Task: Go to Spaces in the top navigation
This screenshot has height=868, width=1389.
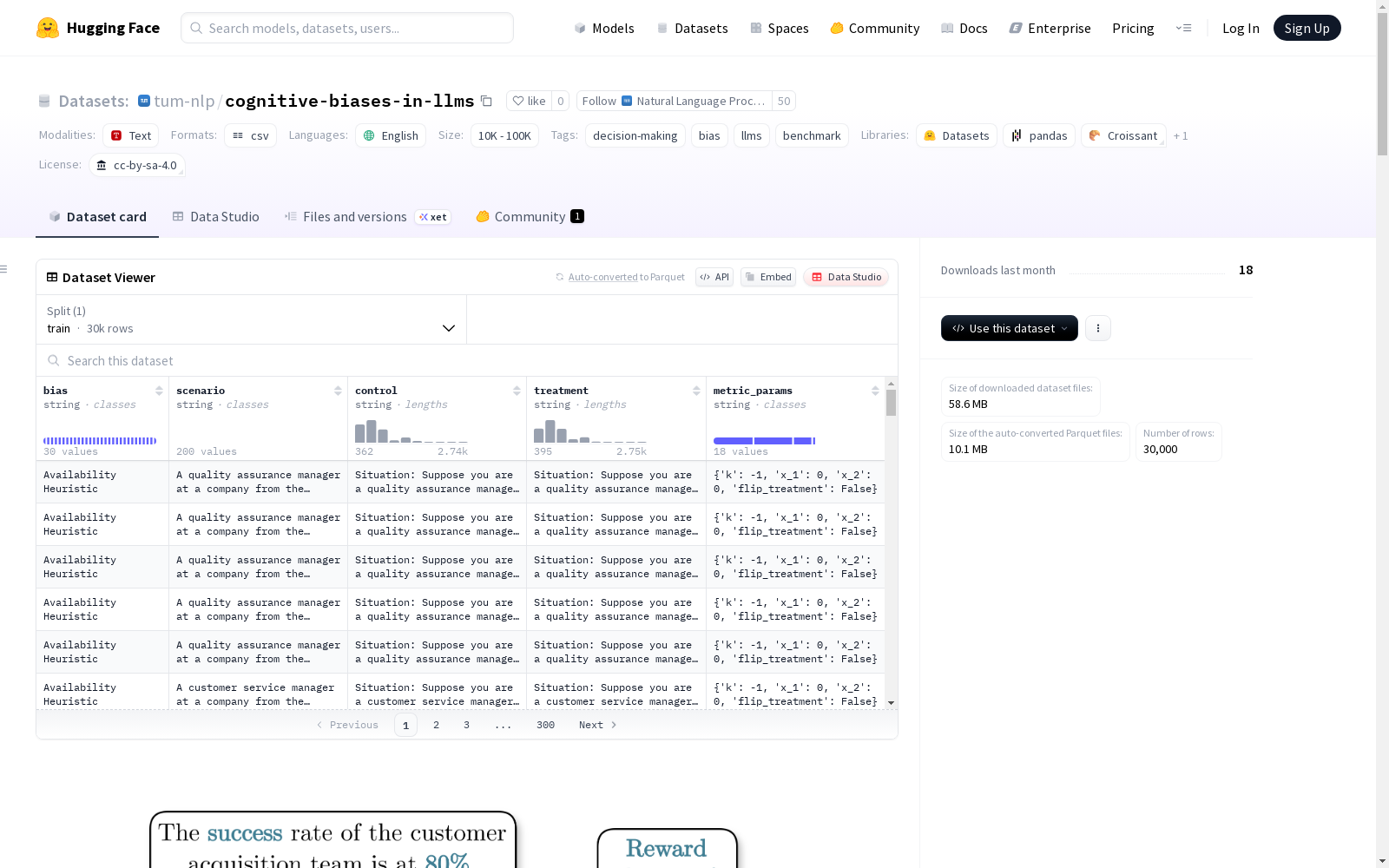Action: tap(780, 28)
